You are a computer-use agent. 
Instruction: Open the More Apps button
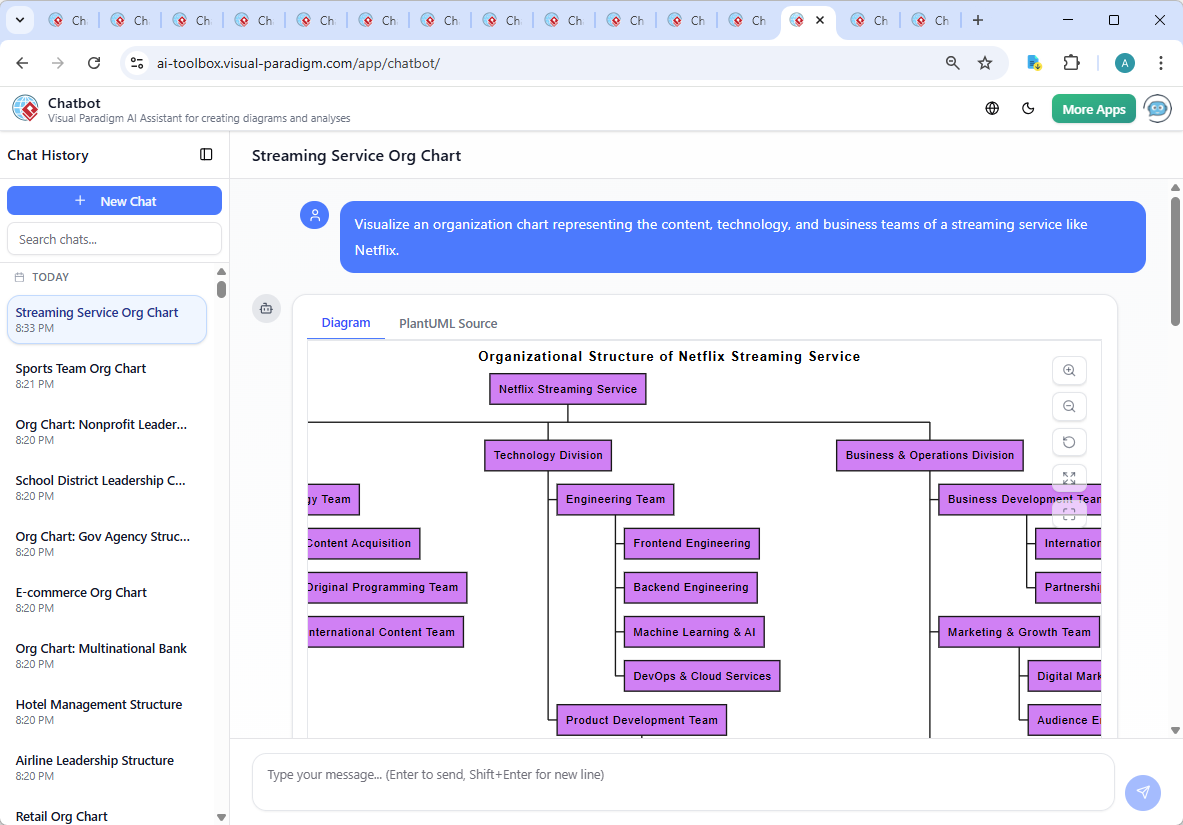[x=1093, y=109]
